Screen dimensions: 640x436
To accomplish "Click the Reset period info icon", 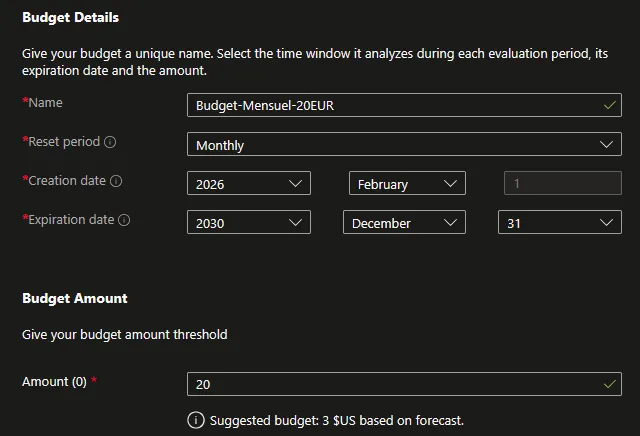I will click(x=110, y=142).
